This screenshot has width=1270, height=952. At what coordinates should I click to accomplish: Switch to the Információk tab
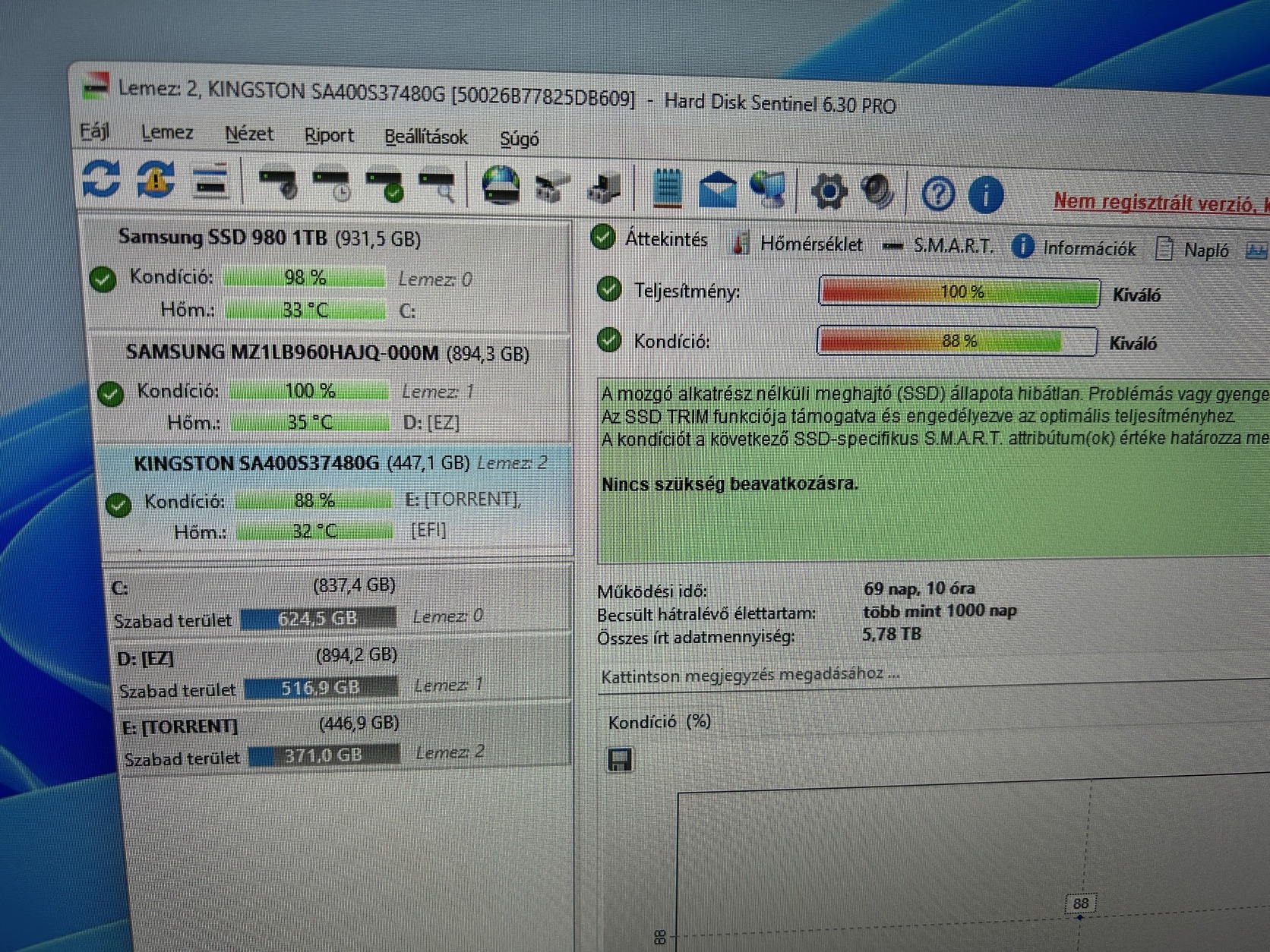pos(1073,248)
